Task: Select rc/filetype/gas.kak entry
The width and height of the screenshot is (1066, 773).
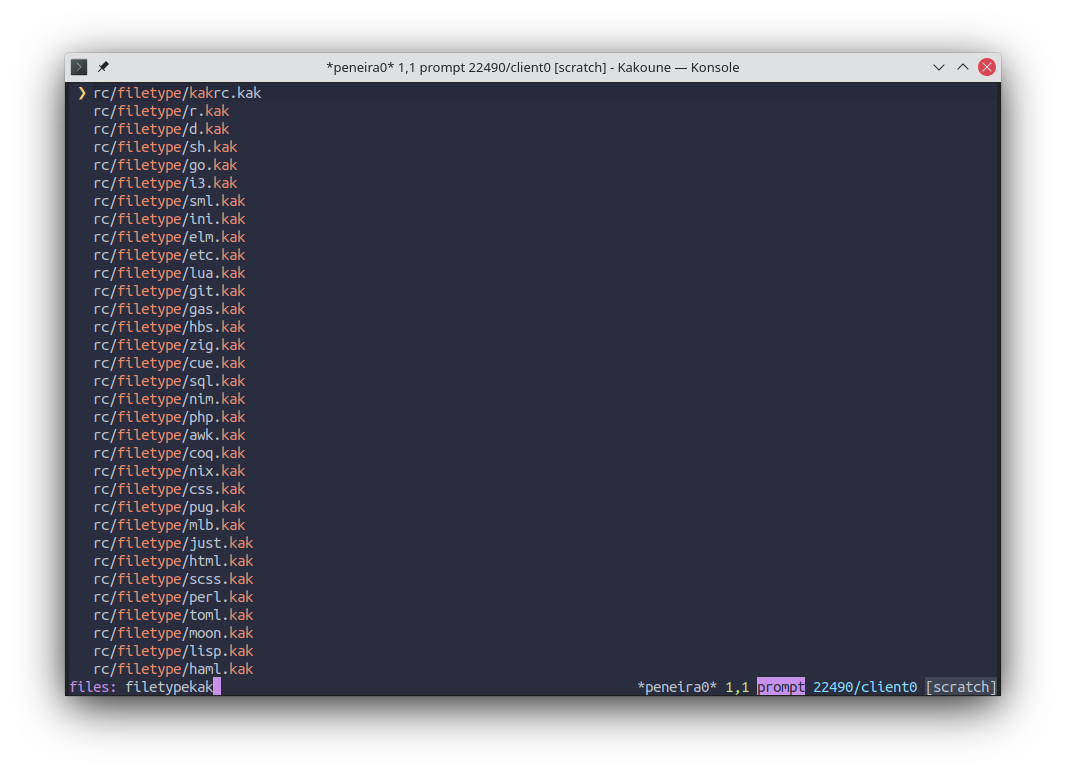Action: [x=169, y=309]
